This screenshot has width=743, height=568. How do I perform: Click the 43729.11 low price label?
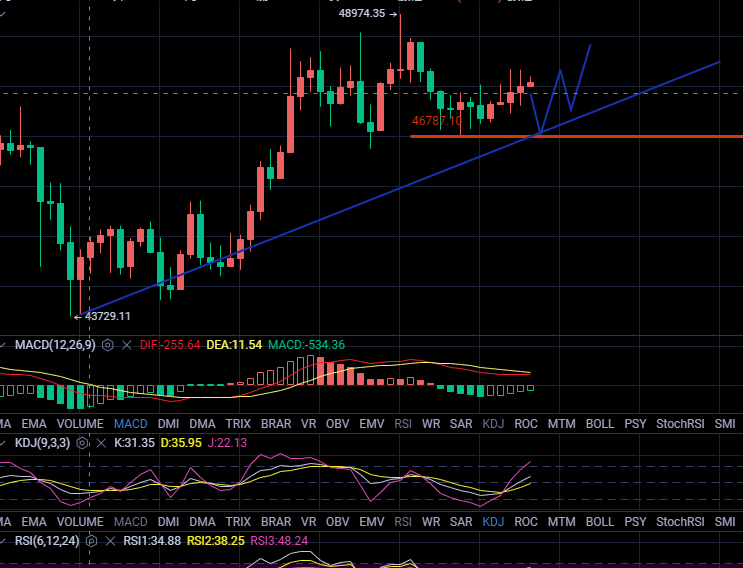(108, 316)
